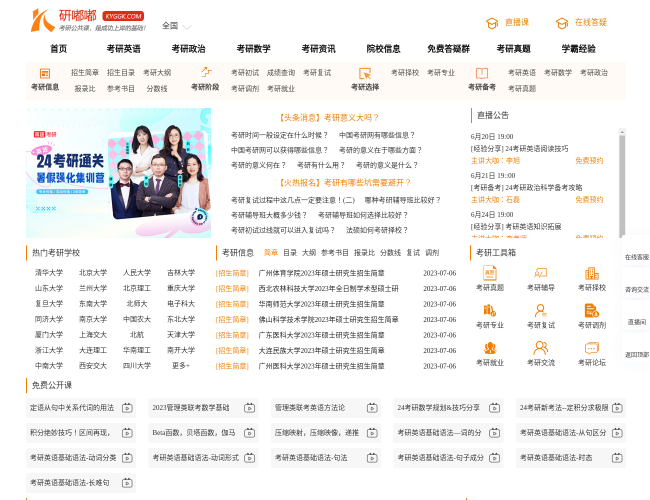Image resolution: width=650 pixels, height=500 pixels.
Task: Open 考研辅导班大概多少钱？ article link
Action: click(269, 215)
